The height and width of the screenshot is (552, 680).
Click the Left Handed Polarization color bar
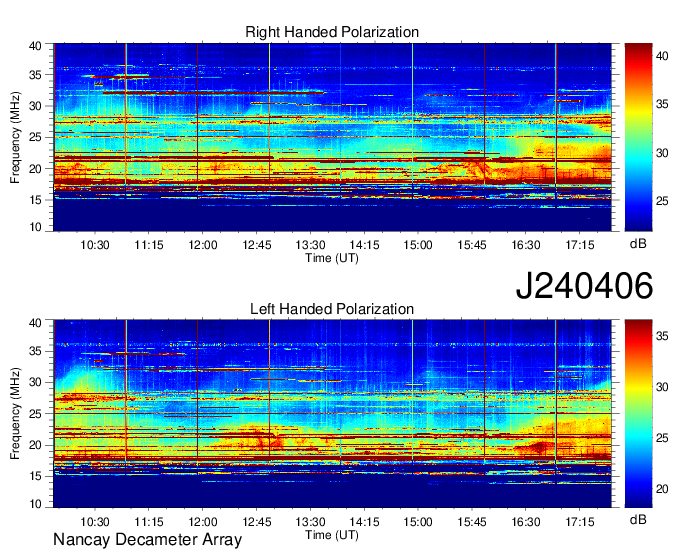(x=638, y=414)
